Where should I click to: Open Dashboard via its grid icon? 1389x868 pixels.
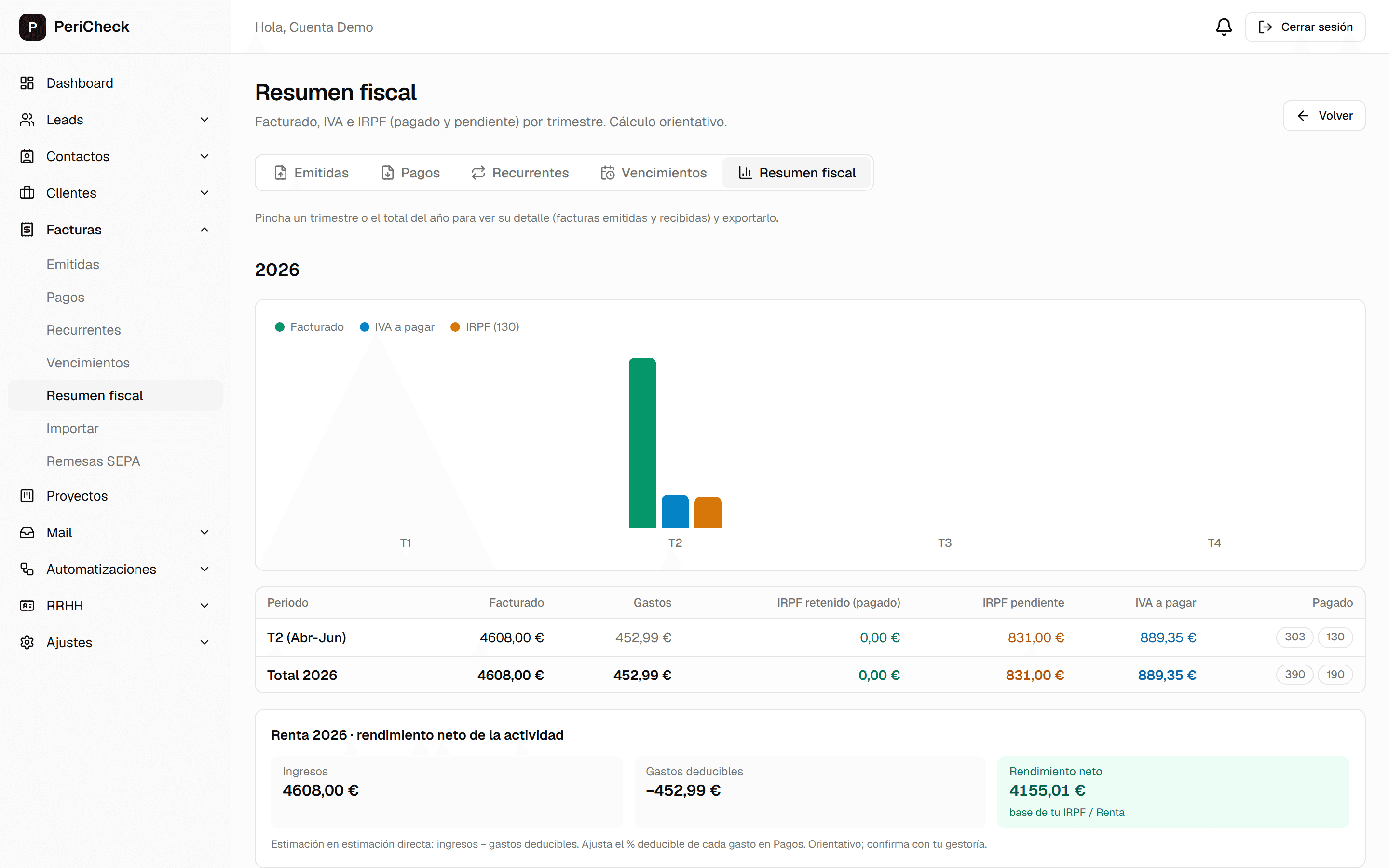(x=27, y=83)
